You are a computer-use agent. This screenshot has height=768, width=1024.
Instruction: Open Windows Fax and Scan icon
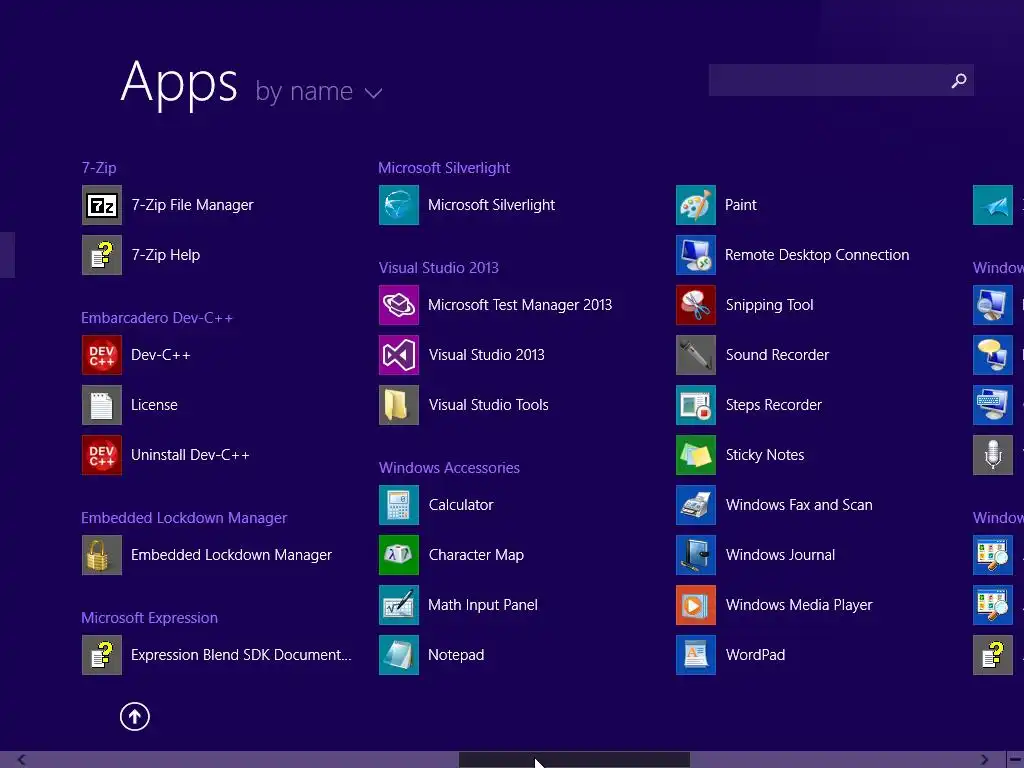coord(696,505)
